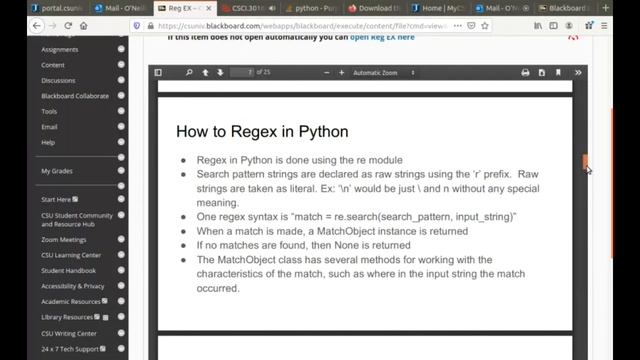
Task: Open Start Here link
Action: pos(56,200)
